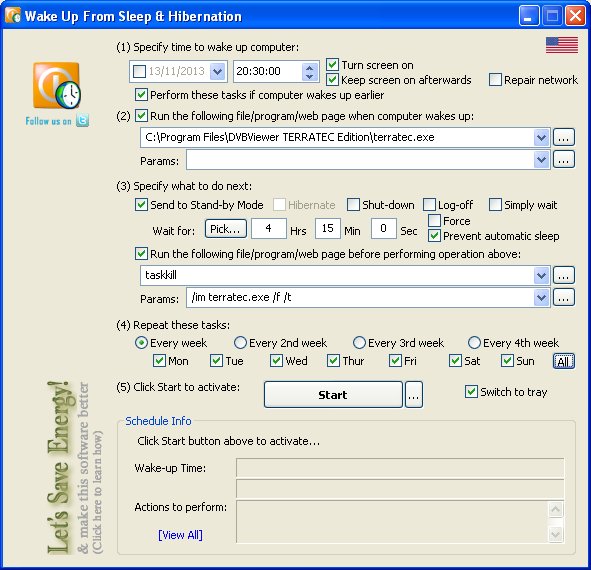This screenshot has width=591, height=570.
Task: Uncheck Keep screen on afterwards
Action: click(x=332, y=80)
